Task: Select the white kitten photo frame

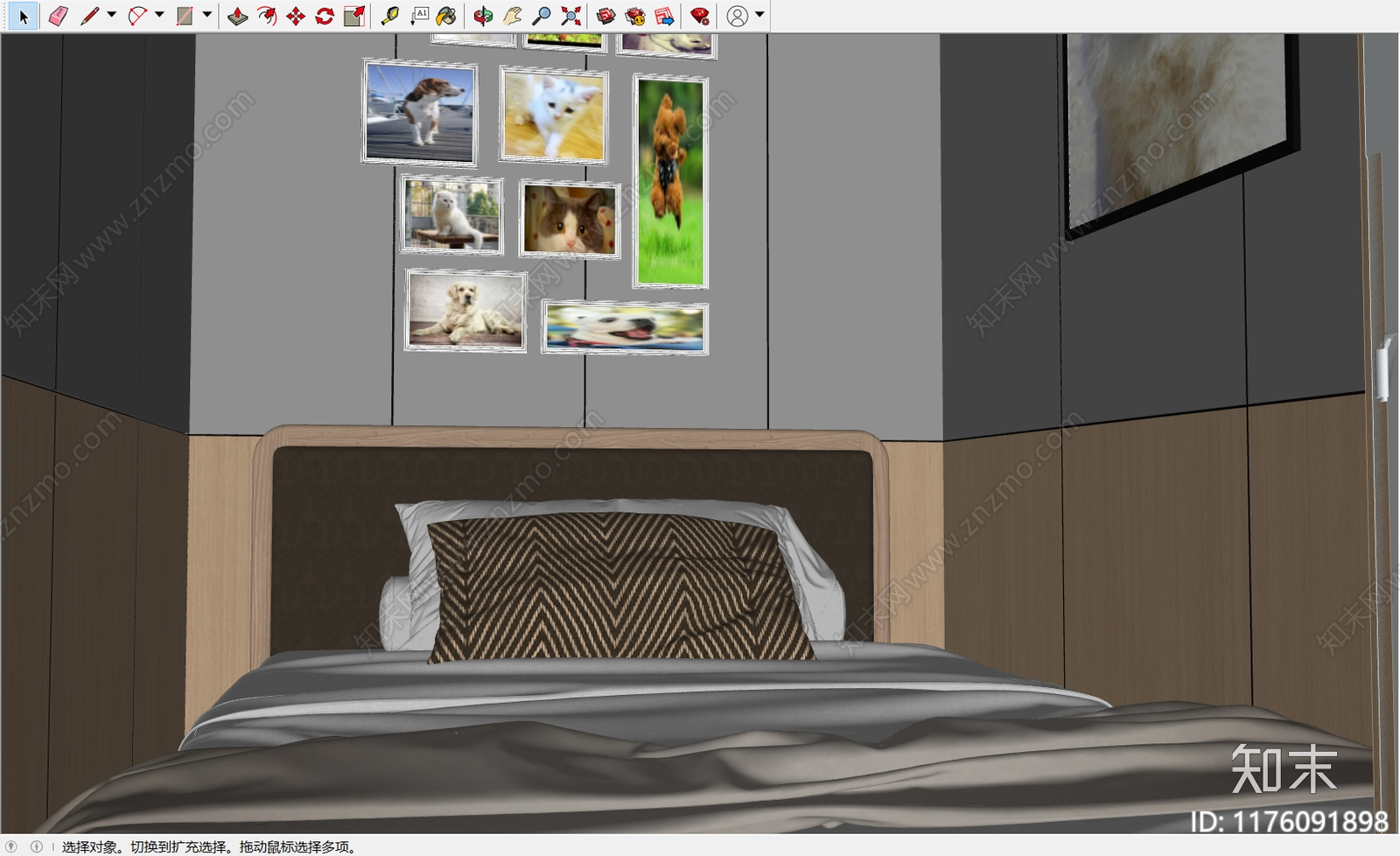Action: (x=554, y=116)
